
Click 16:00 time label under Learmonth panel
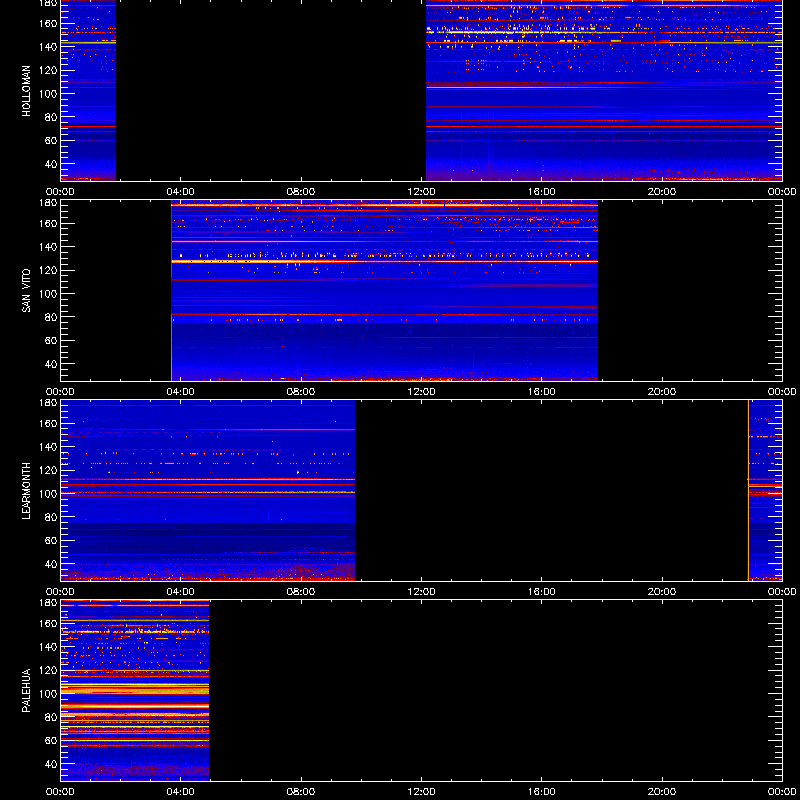(542, 592)
